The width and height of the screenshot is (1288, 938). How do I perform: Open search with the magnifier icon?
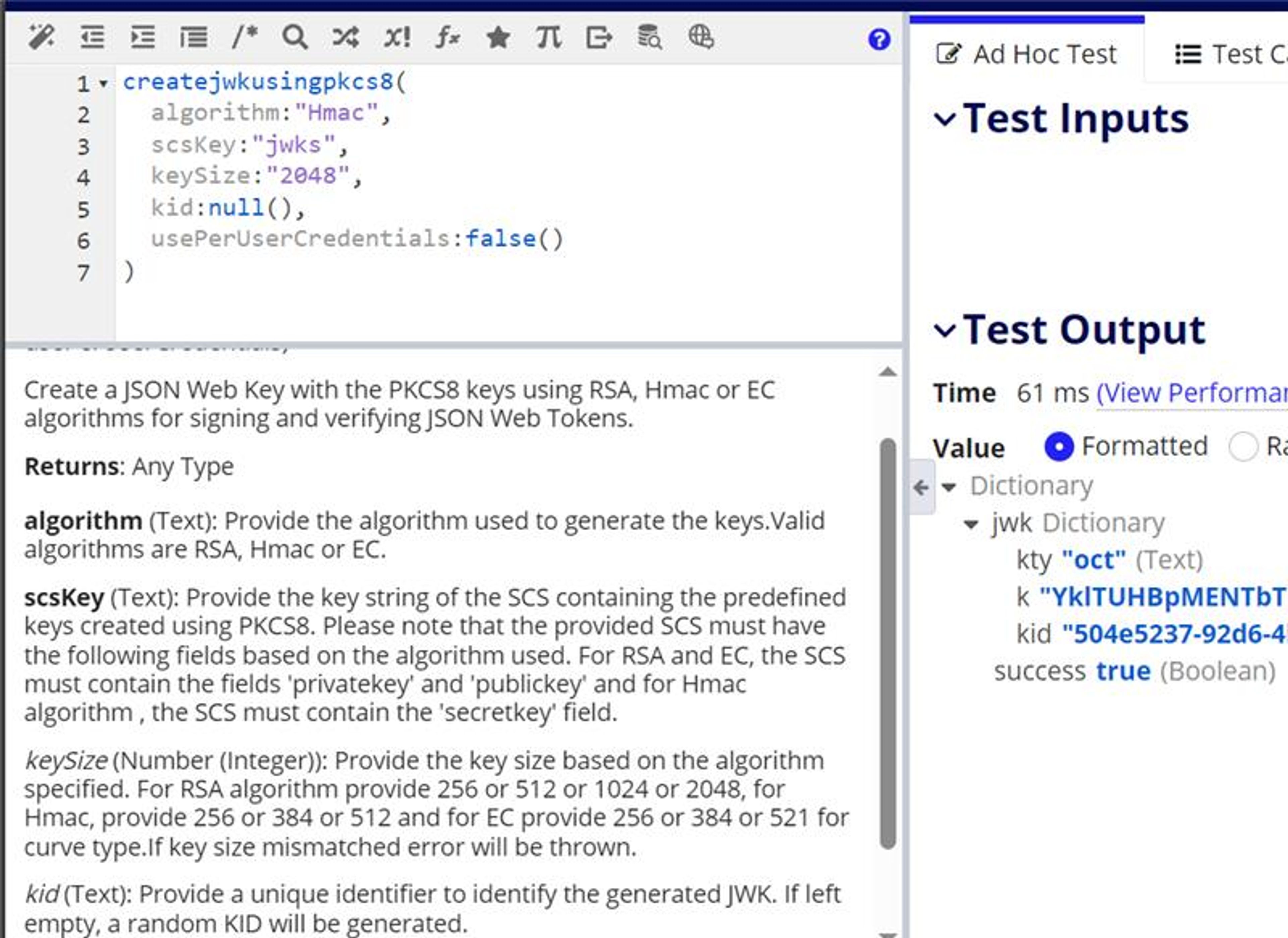click(295, 38)
